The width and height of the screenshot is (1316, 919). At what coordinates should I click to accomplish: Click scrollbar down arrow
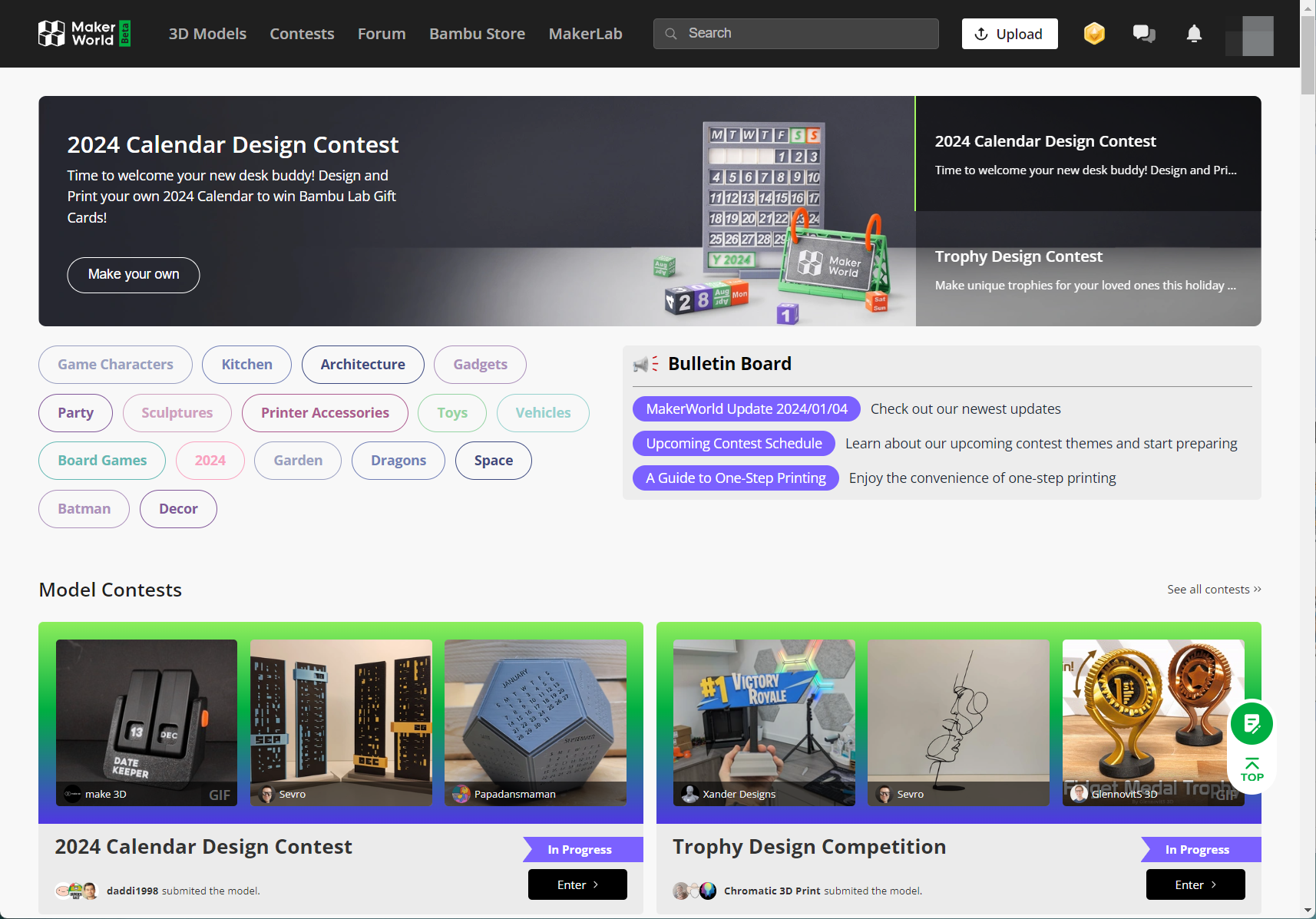[1308, 911]
